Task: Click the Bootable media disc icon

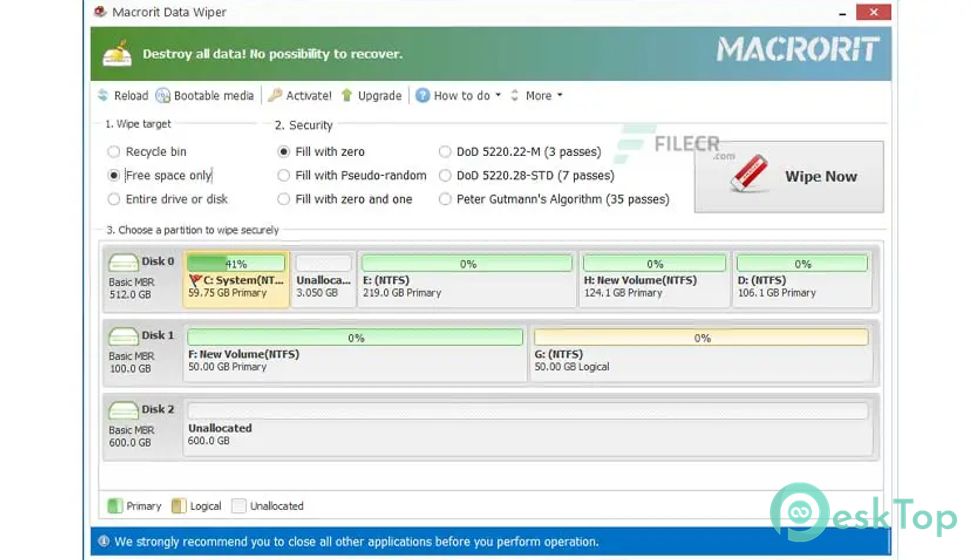Action: tap(162, 96)
